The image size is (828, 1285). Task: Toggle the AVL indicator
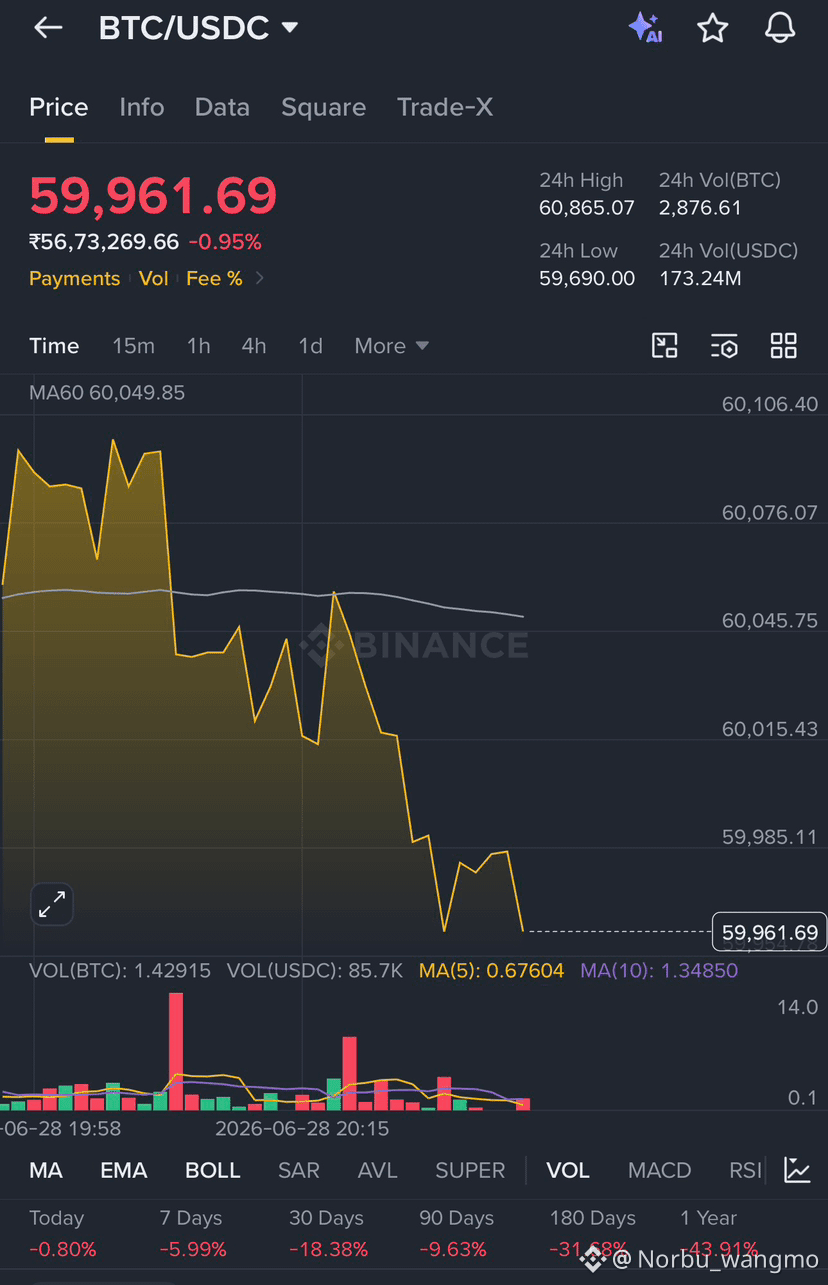378,1170
